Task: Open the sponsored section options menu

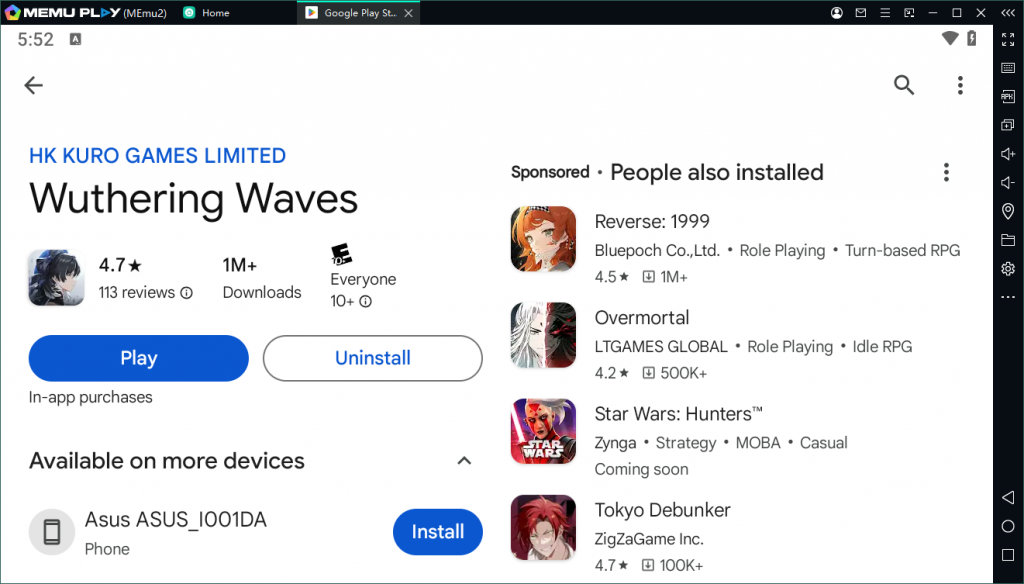Action: pos(946,171)
